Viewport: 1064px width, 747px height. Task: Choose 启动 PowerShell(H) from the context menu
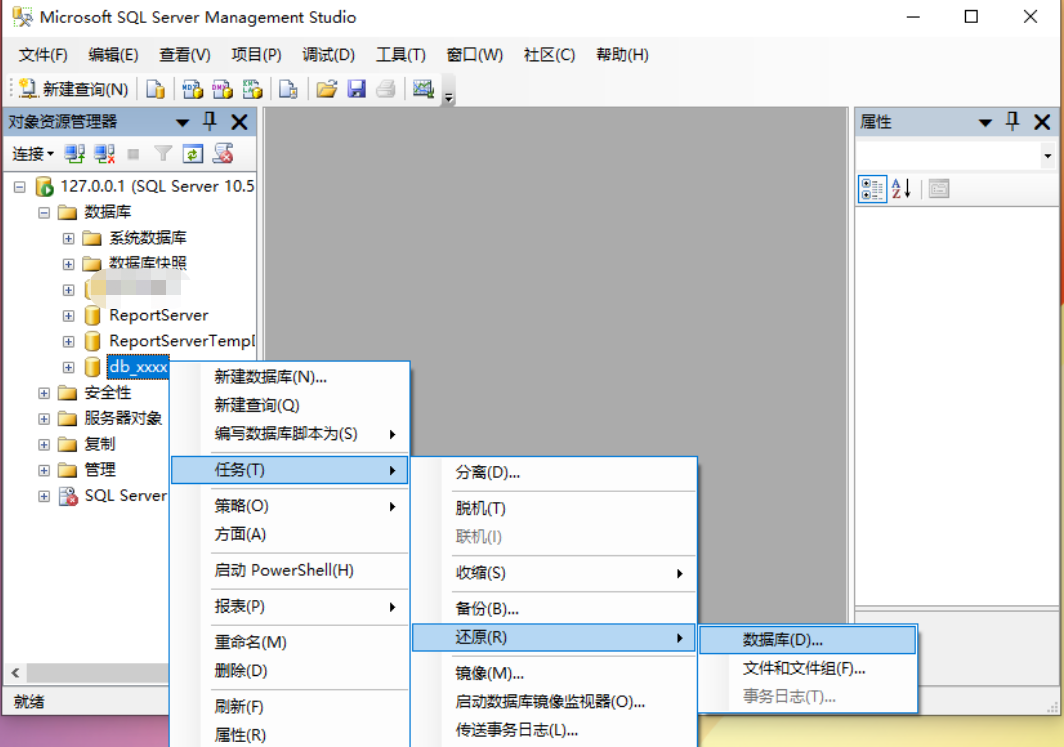(x=290, y=571)
